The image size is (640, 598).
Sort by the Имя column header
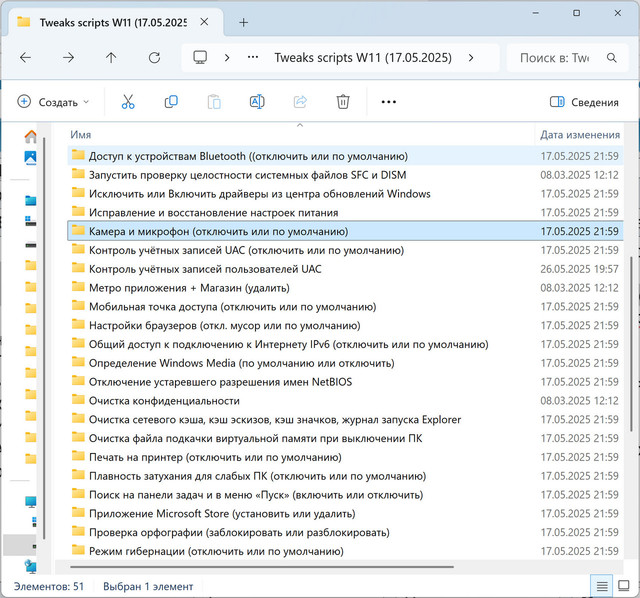coord(80,135)
